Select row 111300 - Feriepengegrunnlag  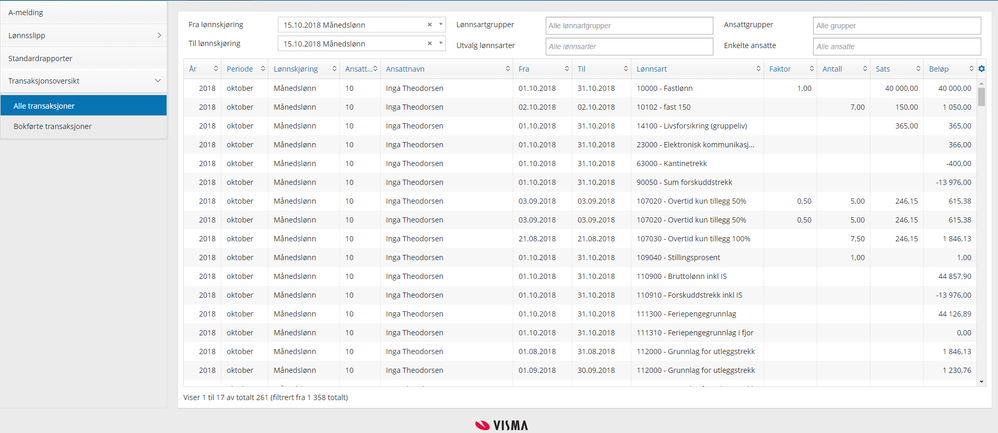point(580,314)
